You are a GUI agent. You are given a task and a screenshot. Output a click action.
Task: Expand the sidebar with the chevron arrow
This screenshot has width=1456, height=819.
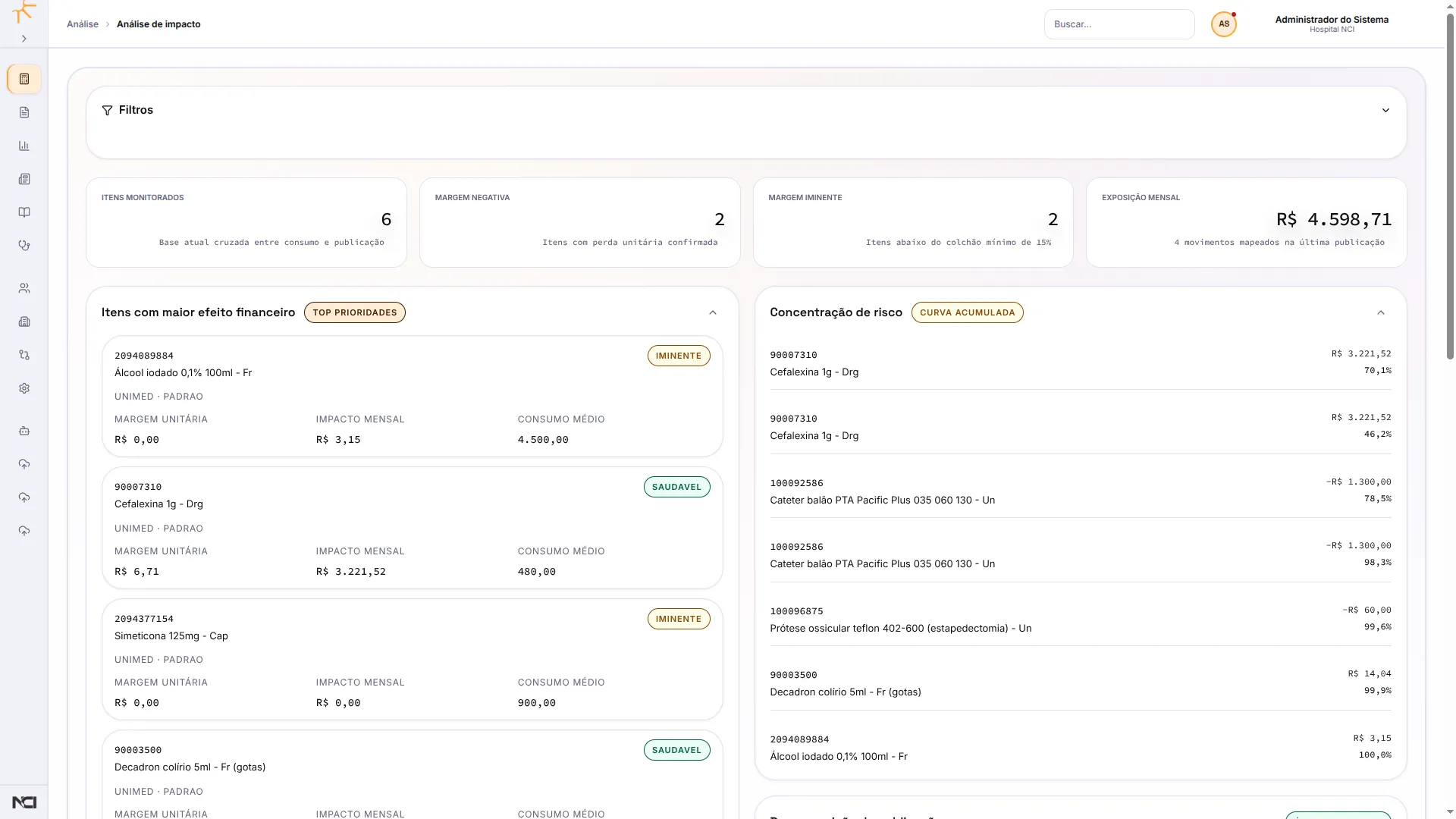(x=24, y=39)
